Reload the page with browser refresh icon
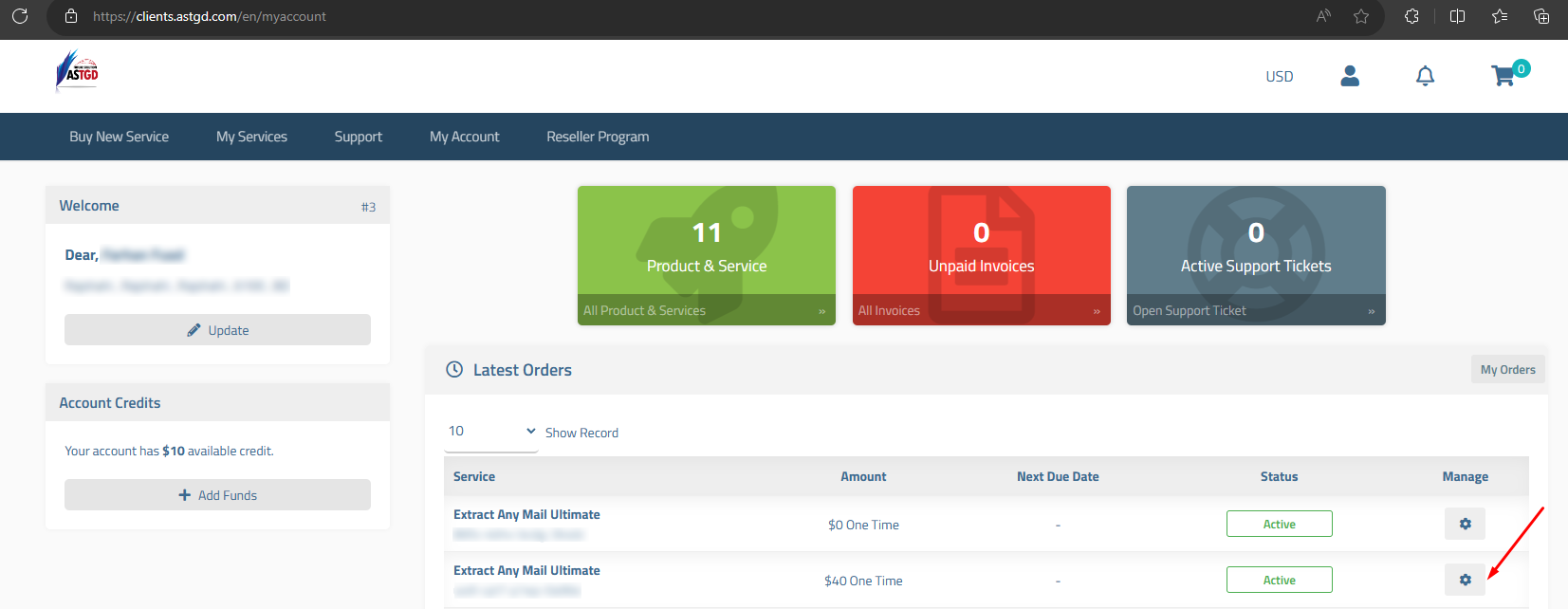Screen dimensions: 1568x609 pos(20,16)
